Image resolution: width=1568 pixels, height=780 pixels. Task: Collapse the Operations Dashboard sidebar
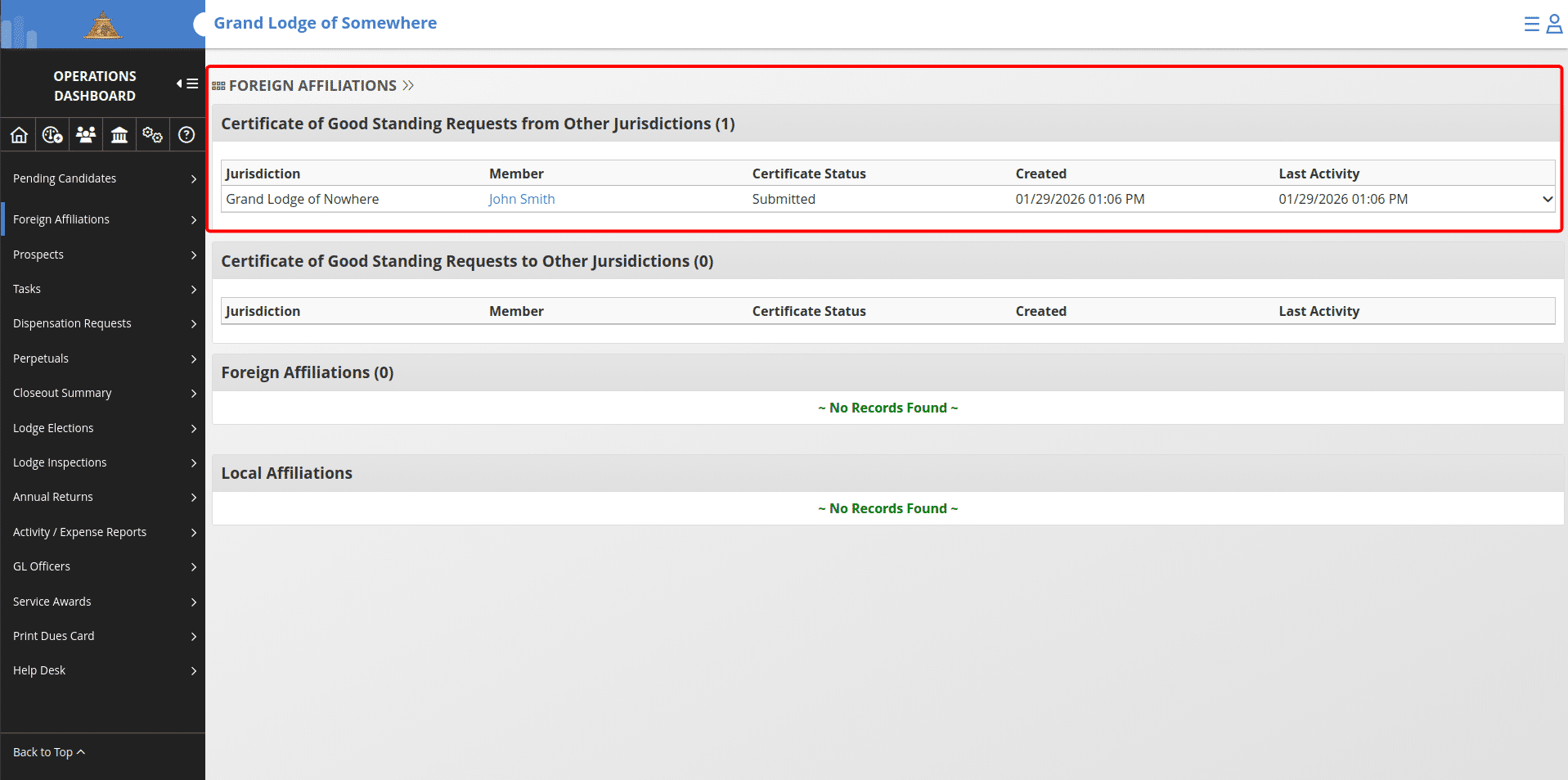pos(187,83)
